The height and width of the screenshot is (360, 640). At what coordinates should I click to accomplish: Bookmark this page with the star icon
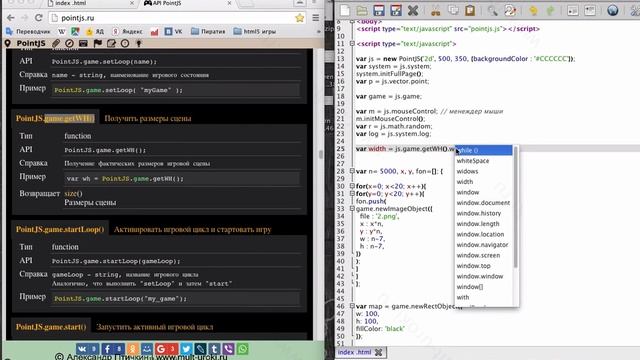pos(300,18)
